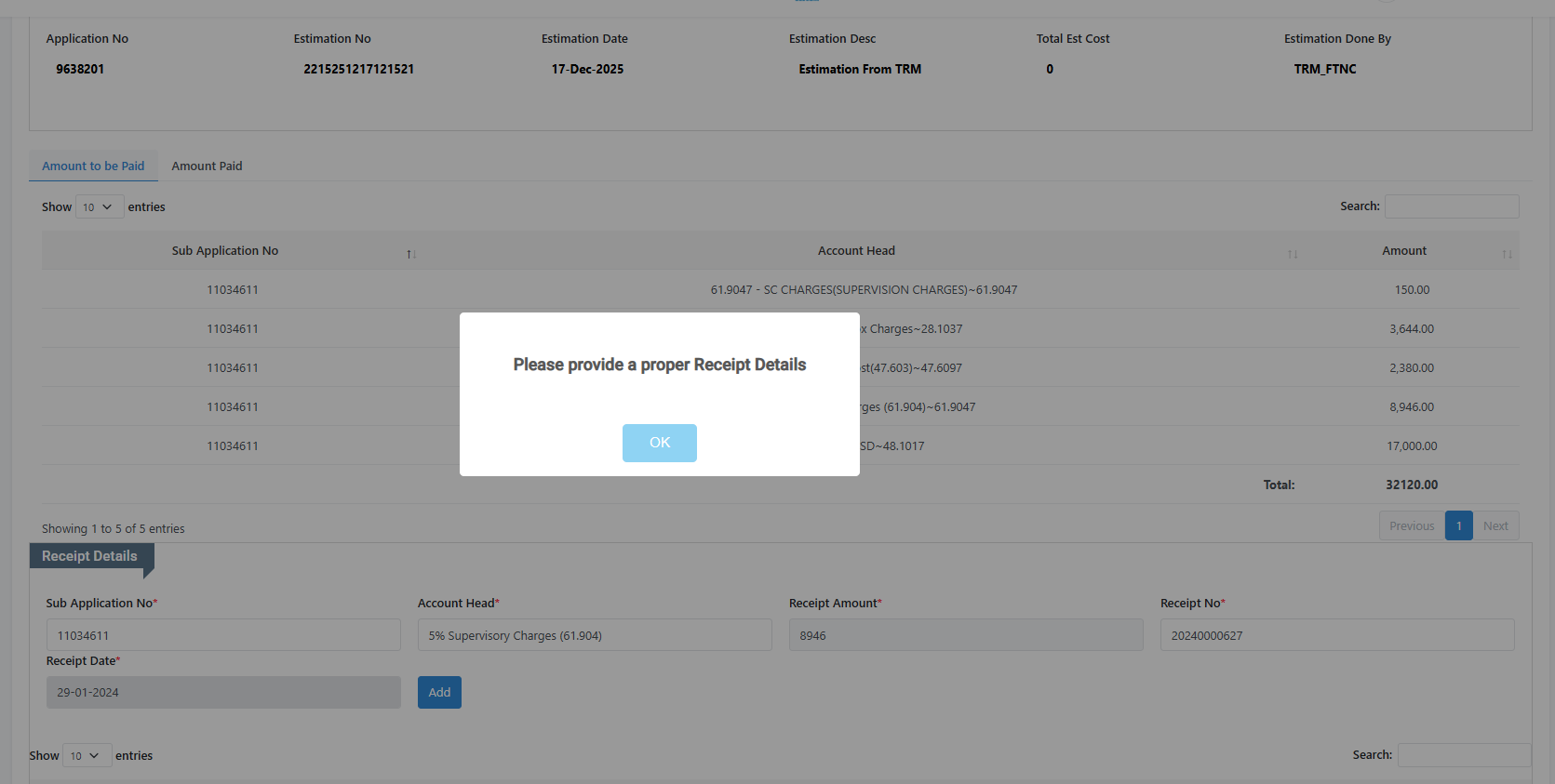1555x784 pixels.
Task: Switch to the Amount Paid tab
Action: (207, 166)
